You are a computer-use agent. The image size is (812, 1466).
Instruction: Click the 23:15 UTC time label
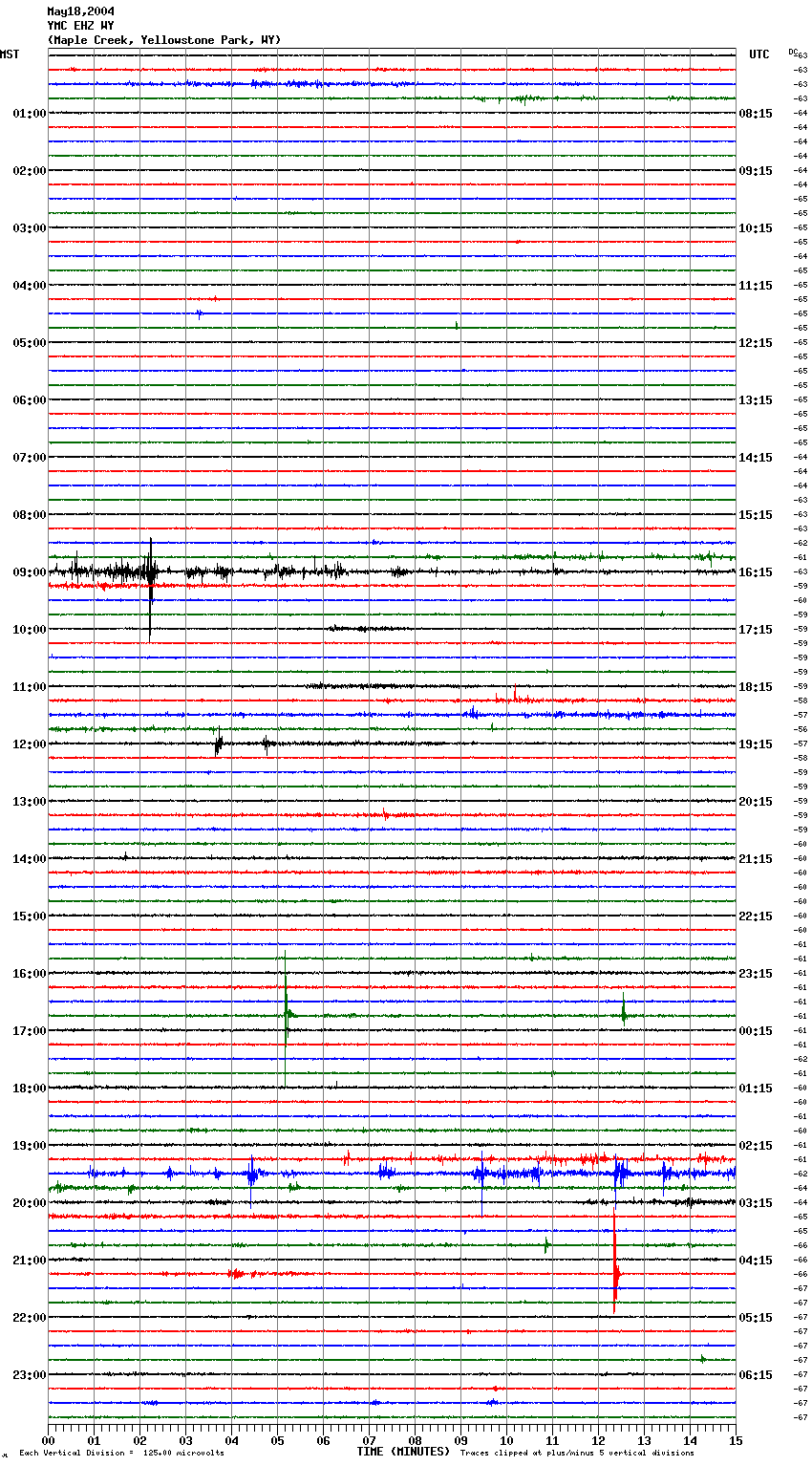[x=756, y=974]
